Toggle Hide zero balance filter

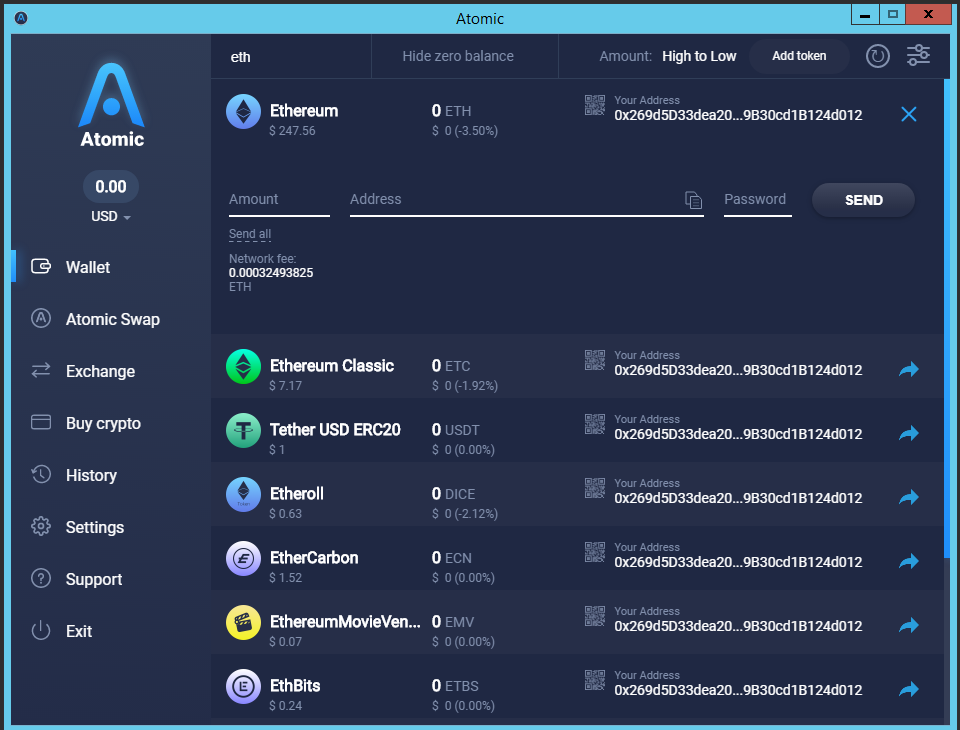(458, 56)
